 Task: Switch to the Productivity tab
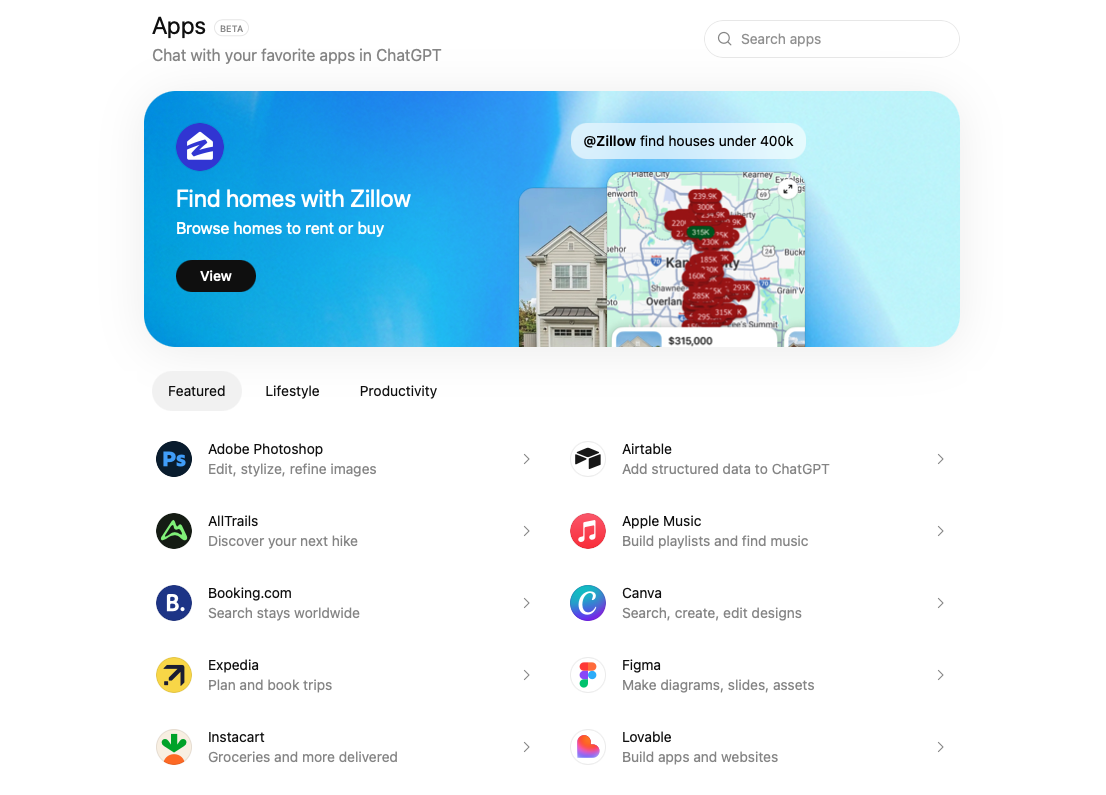point(398,391)
